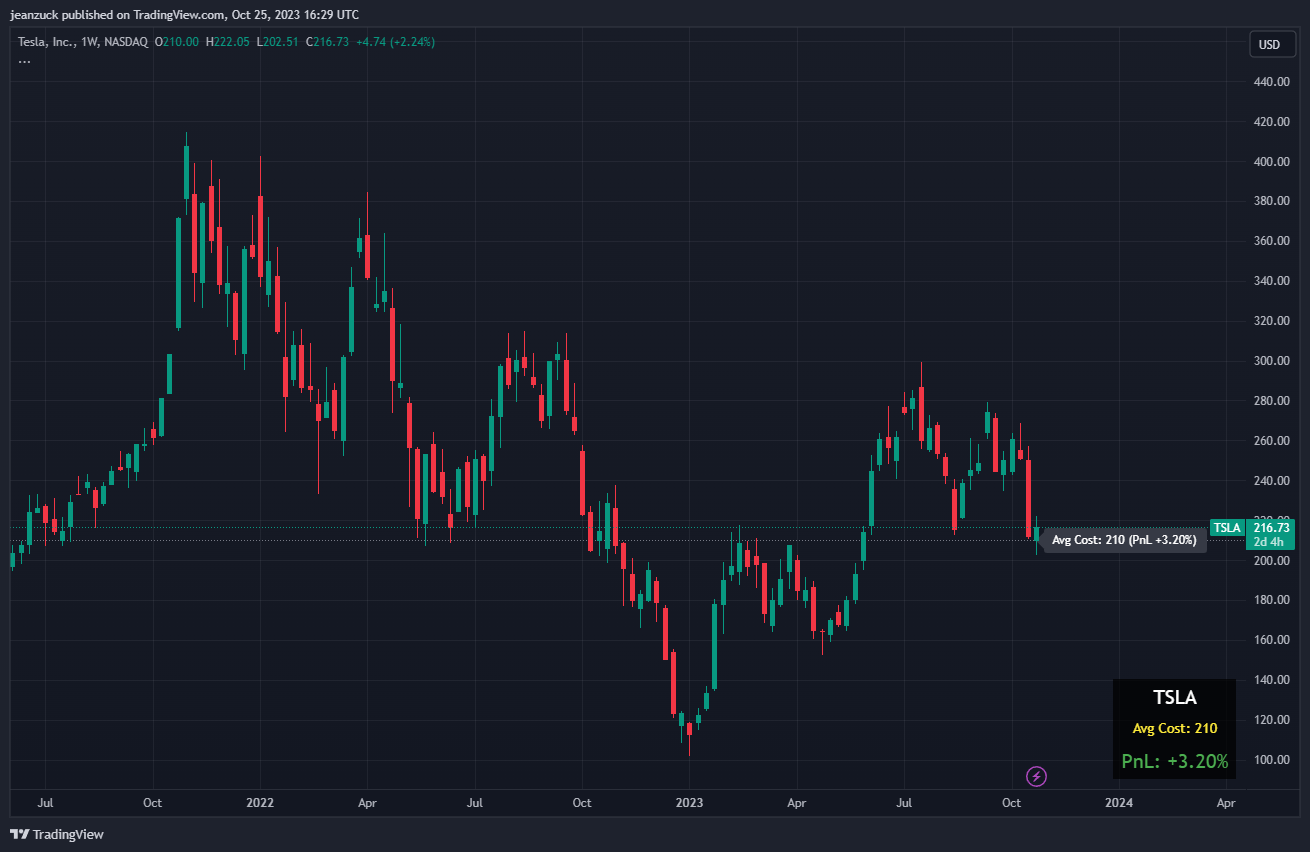1310x852 pixels.
Task: Click the 140.00 price axis label
Action: [x=1271, y=680]
